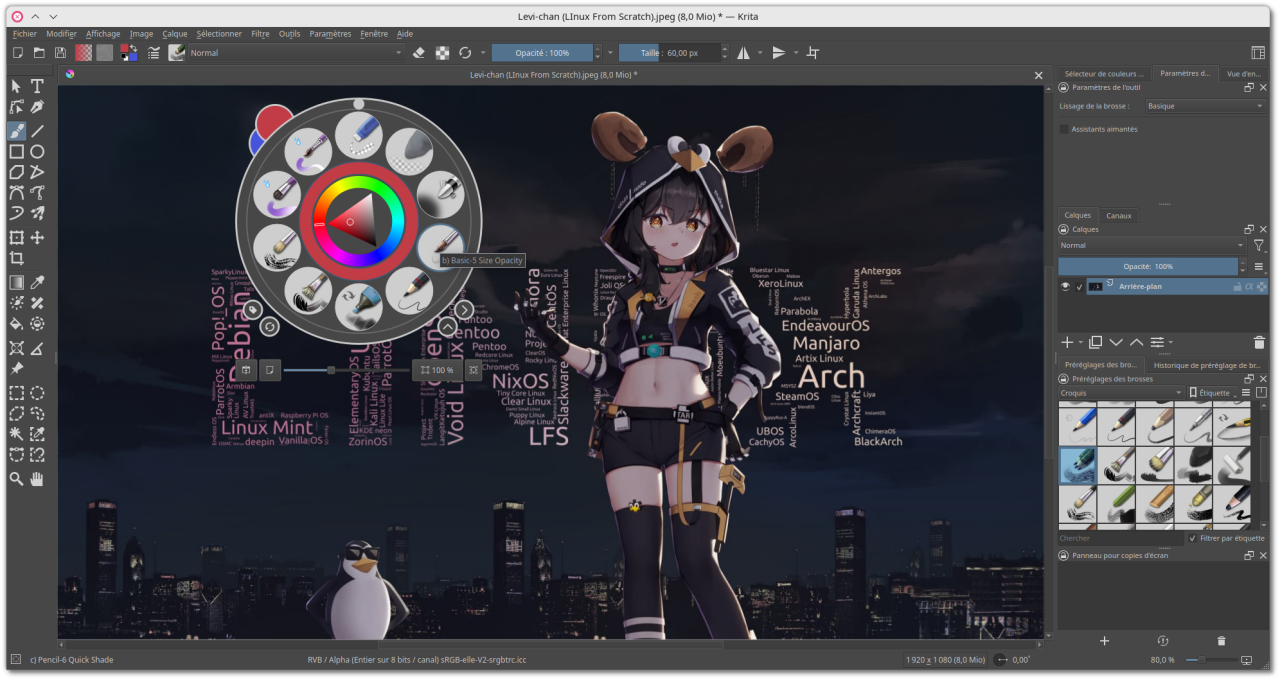Open the Croquis tag dropdown
This screenshot has width=1280, height=680.
click(x=1121, y=393)
